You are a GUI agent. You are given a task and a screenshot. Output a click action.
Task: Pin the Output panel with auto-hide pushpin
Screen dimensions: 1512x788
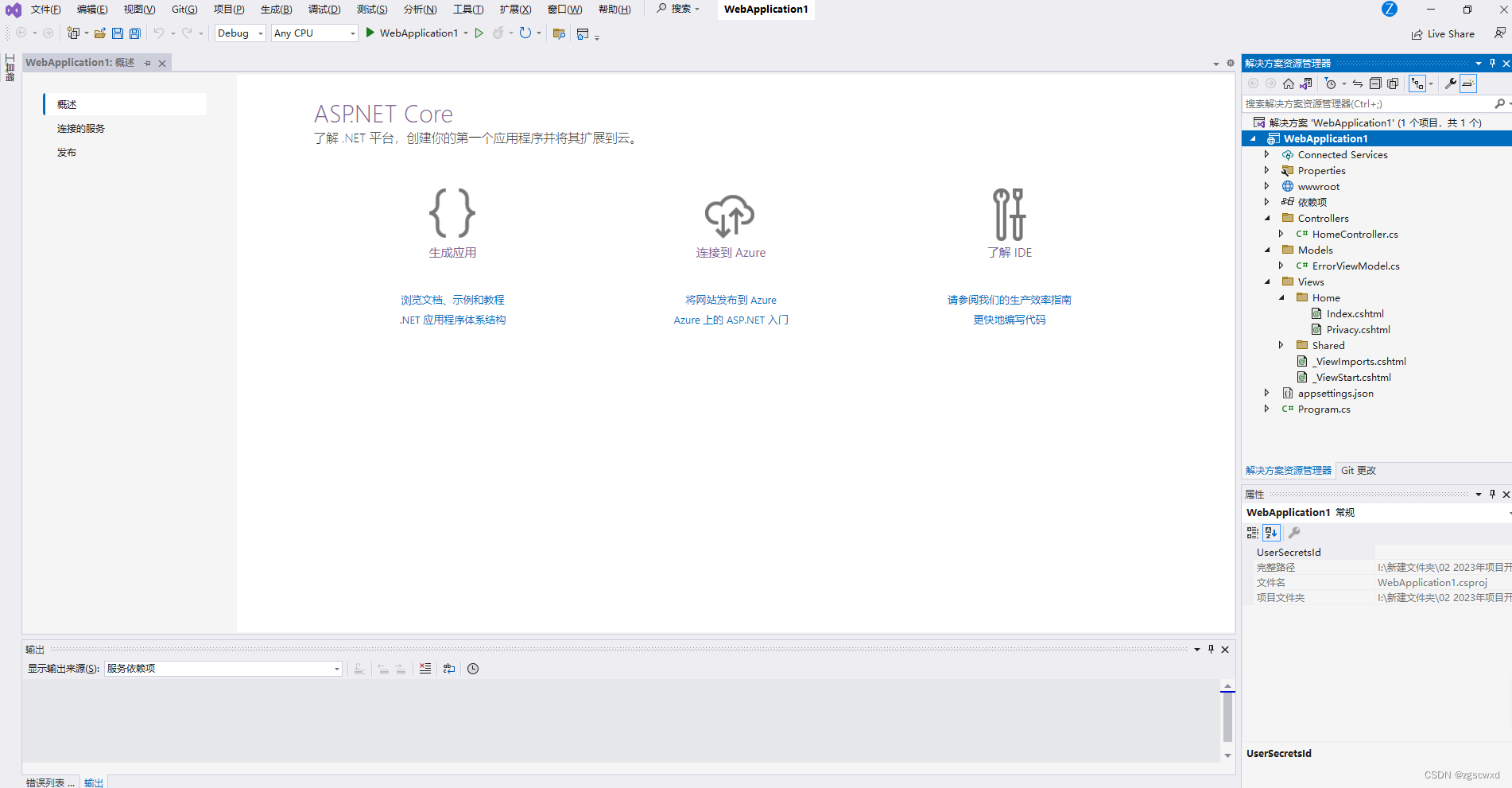pos(1211,650)
